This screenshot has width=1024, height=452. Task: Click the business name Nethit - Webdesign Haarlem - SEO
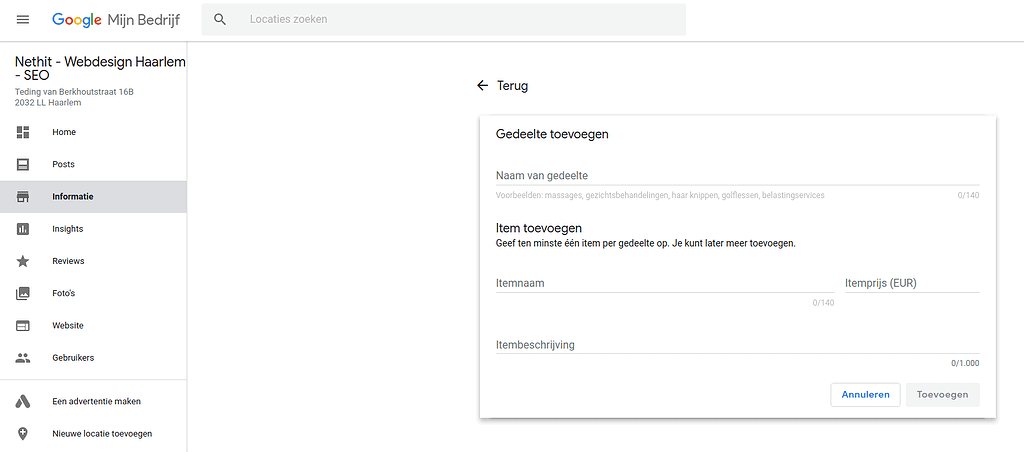(101, 69)
